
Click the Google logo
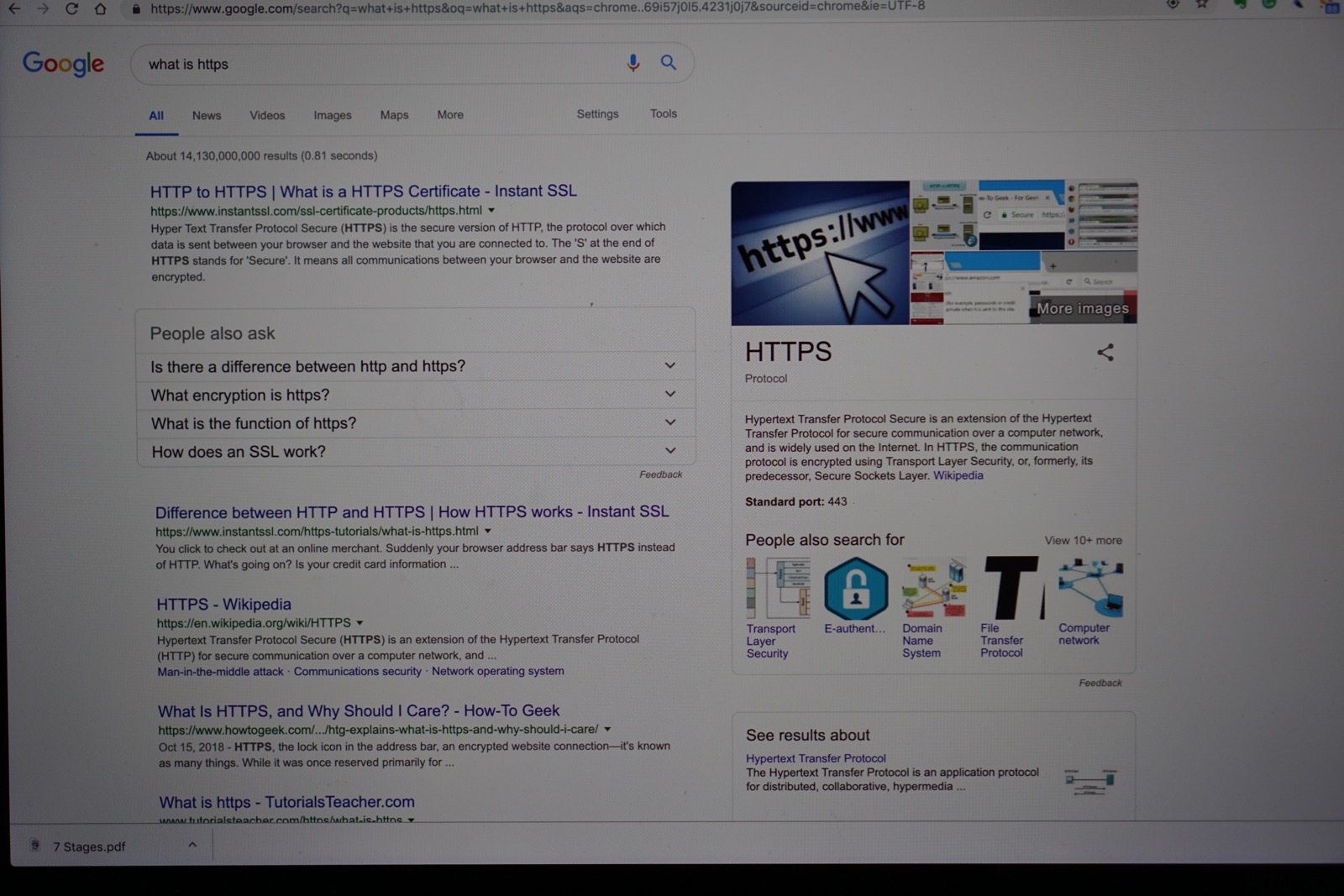63,64
